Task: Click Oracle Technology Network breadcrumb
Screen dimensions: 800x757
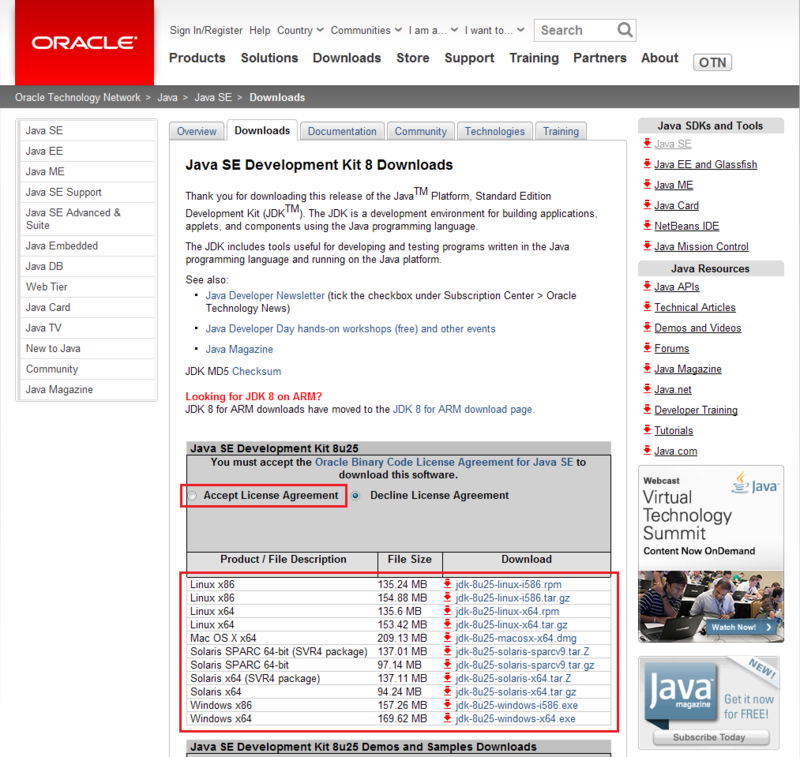Action: pos(78,97)
